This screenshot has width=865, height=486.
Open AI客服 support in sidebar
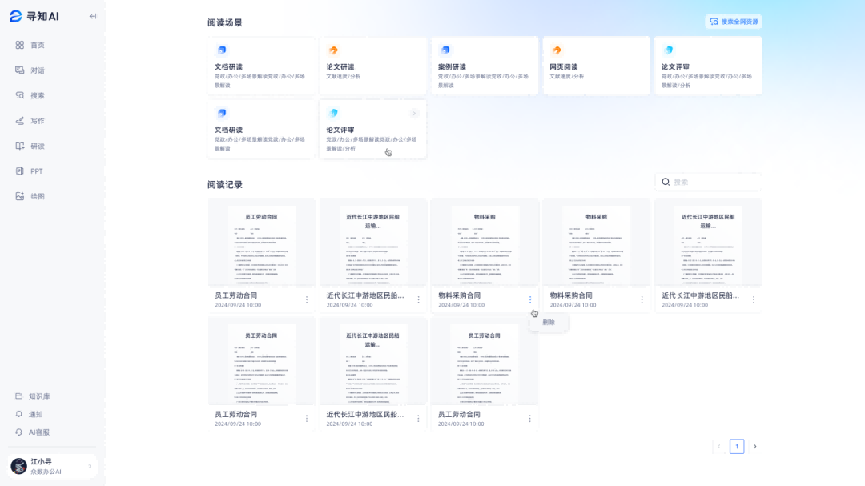tap(39, 432)
